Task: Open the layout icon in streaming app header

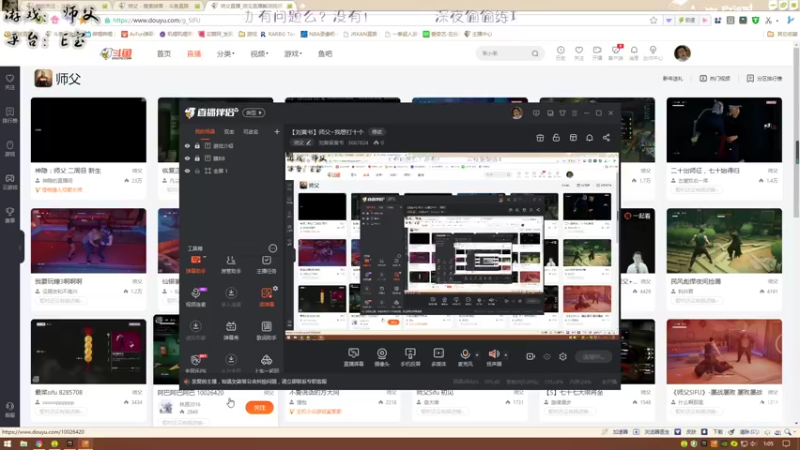Action: coord(573,138)
